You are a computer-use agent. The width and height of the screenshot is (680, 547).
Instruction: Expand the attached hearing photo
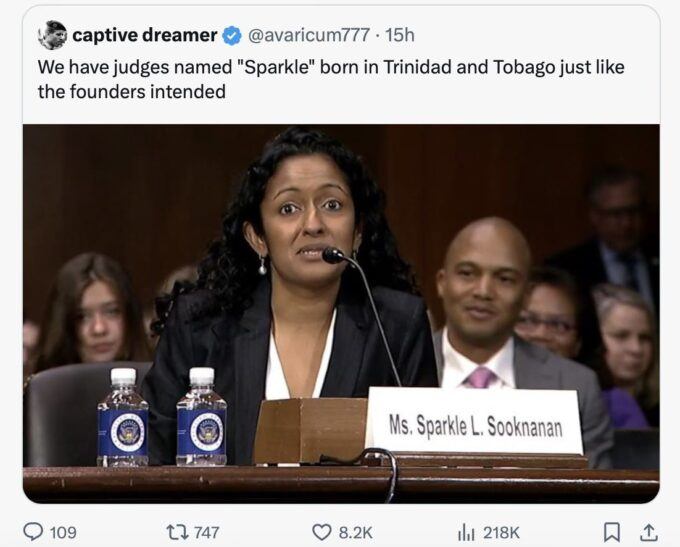(x=341, y=314)
